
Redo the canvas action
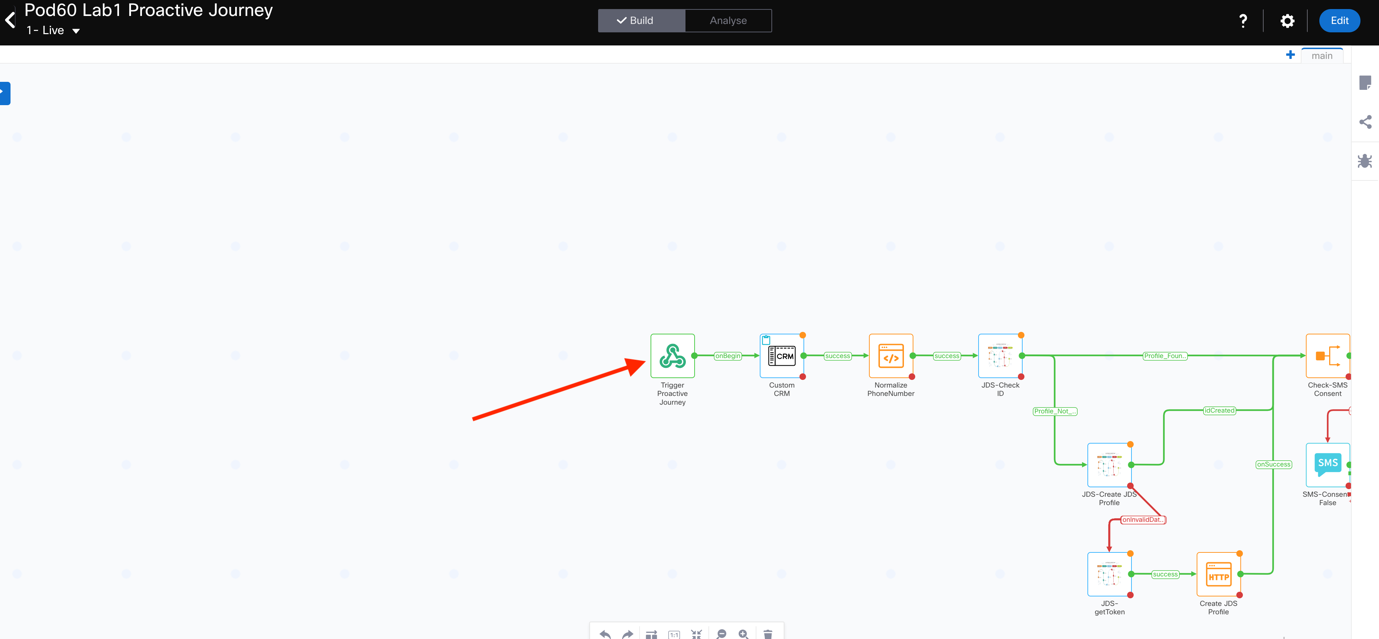pos(627,634)
